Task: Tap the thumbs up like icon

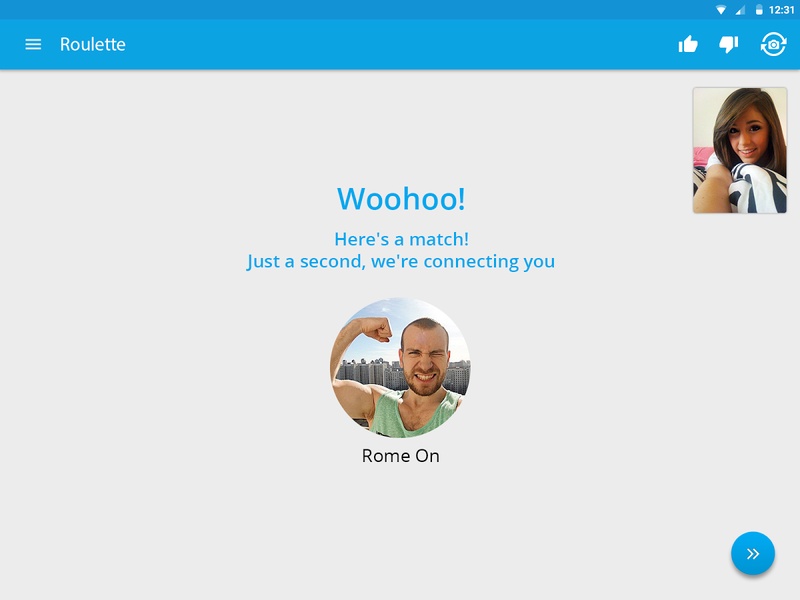Action: point(688,44)
